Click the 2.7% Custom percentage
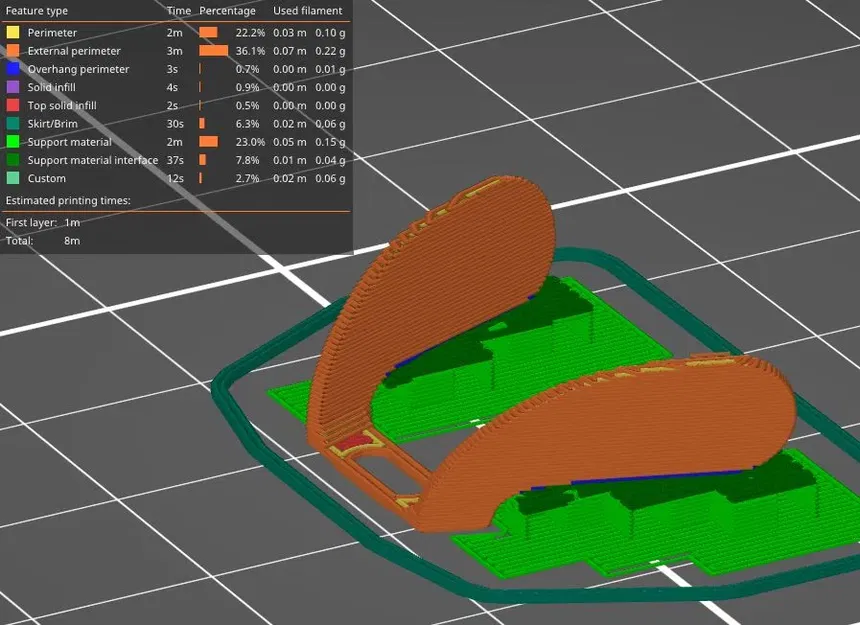 (247, 178)
